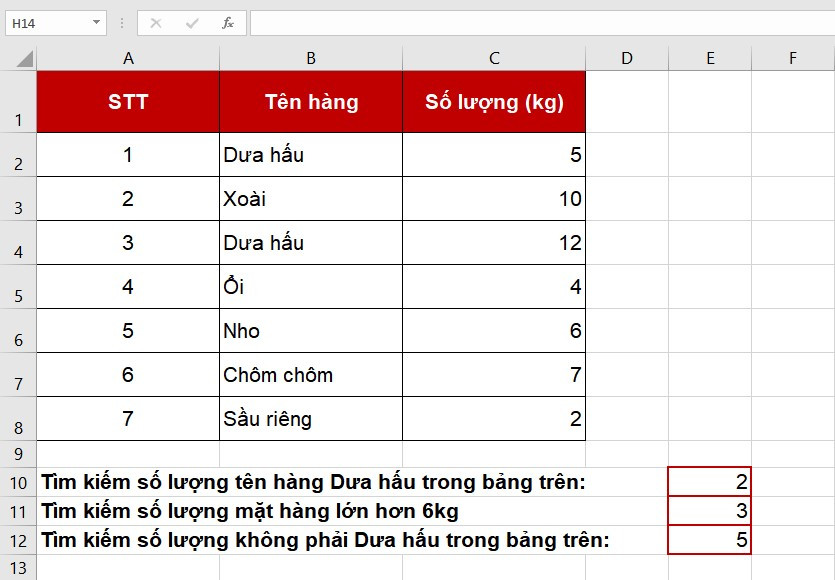This screenshot has width=835, height=580.
Task: Click the Cancel X icon in formula bar
Action: click(x=155, y=23)
